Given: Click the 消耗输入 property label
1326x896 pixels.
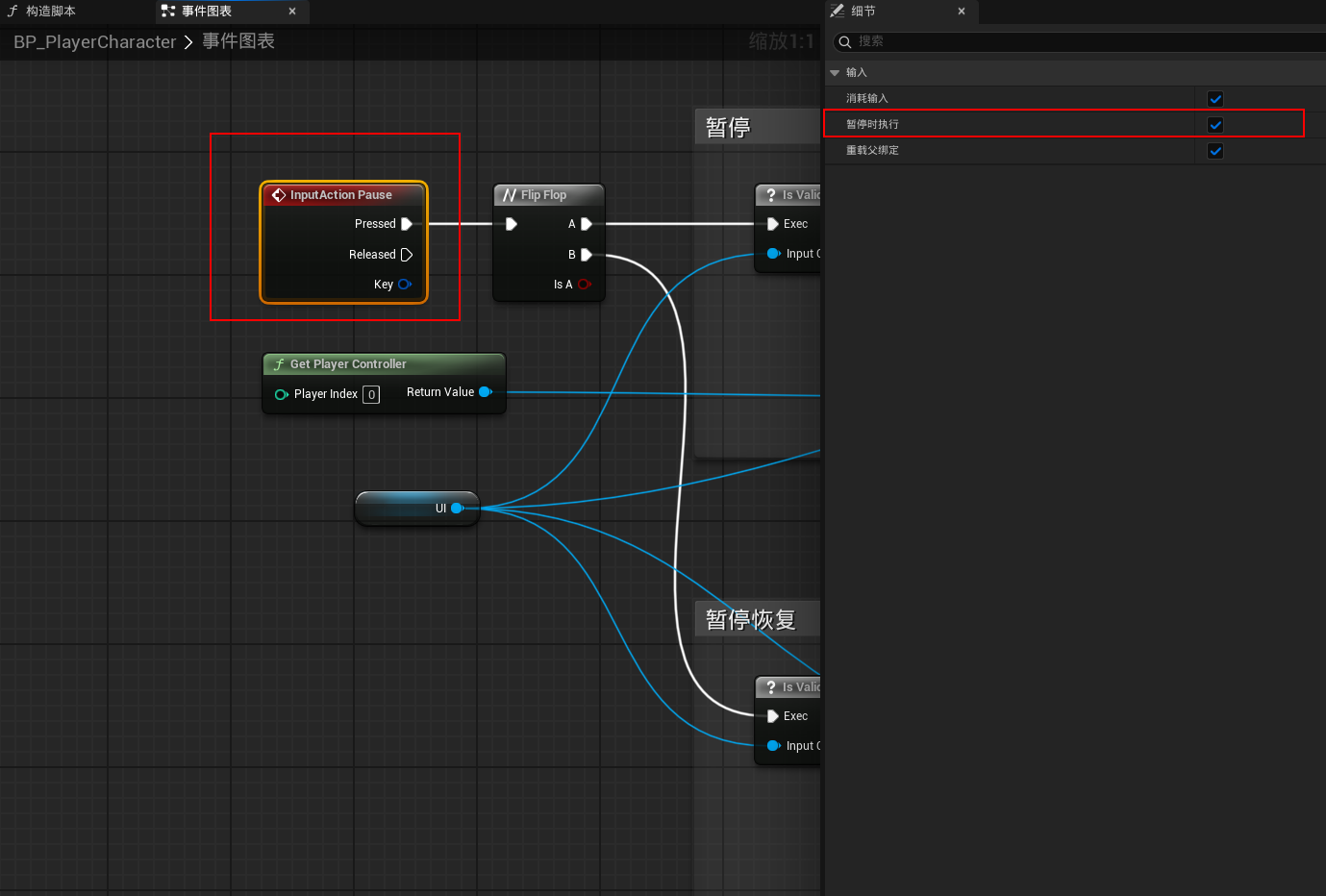Looking at the screenshot, I should (x=867, y=99).
